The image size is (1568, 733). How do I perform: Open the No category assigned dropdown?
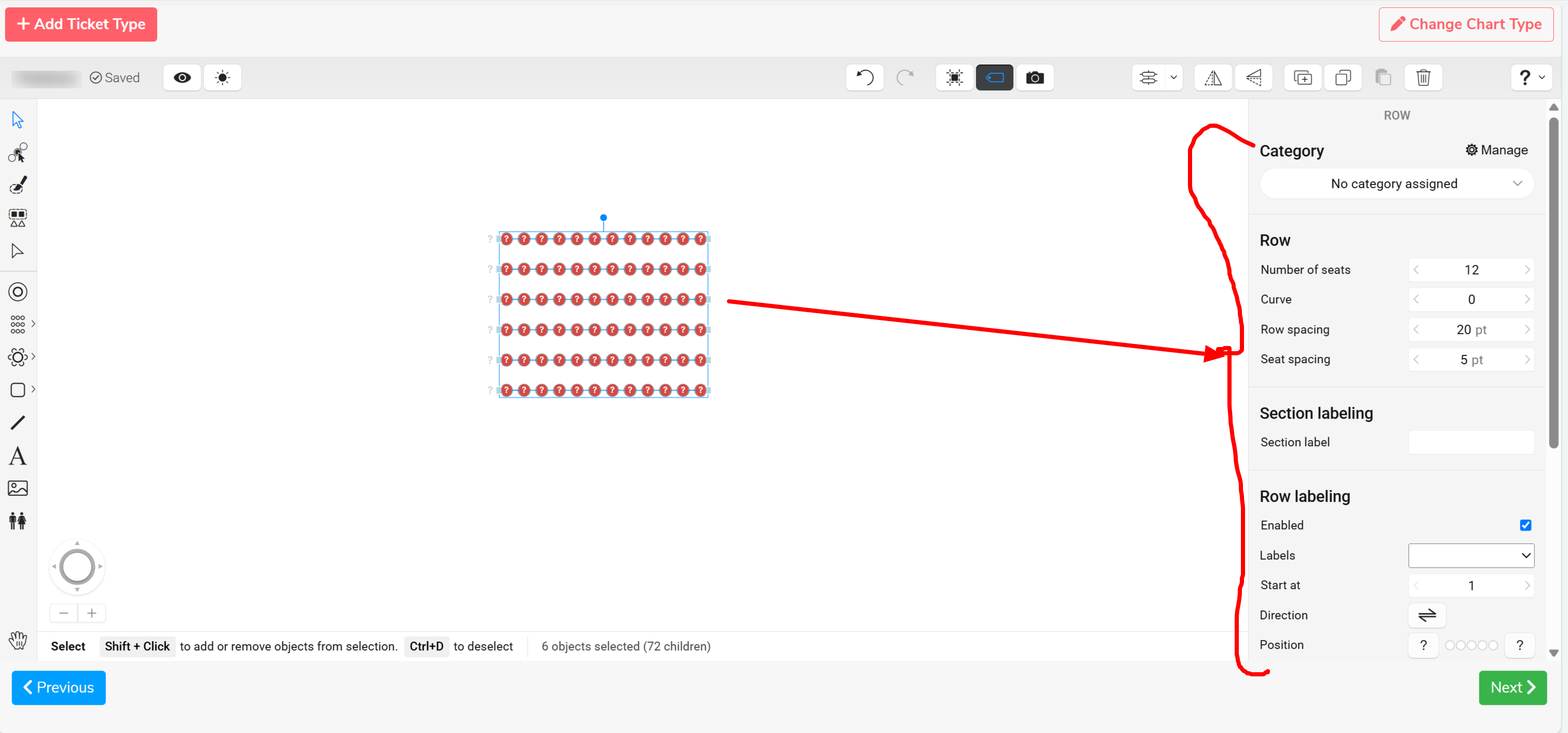pyautogui.click(x=1396, y=184)
